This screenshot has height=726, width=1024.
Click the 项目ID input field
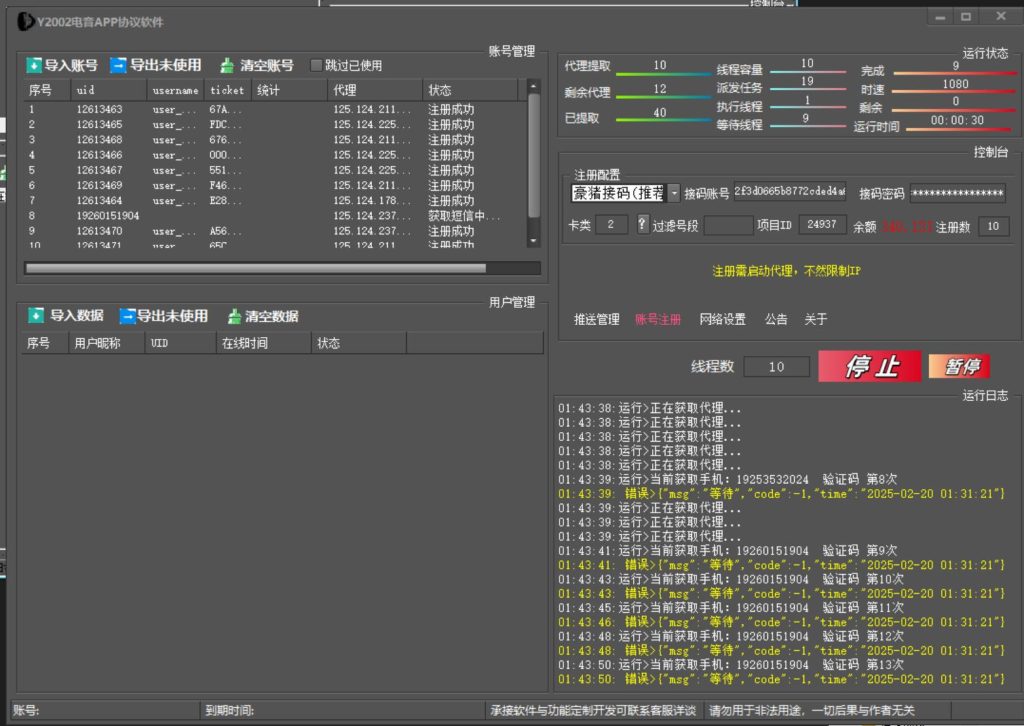pos(821,226)
